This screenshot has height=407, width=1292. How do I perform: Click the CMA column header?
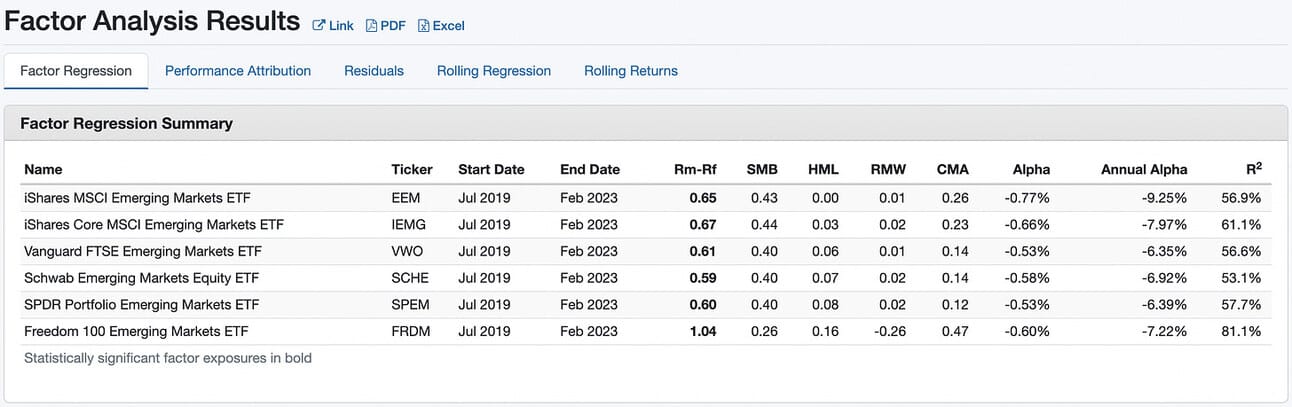pos(952,169)
